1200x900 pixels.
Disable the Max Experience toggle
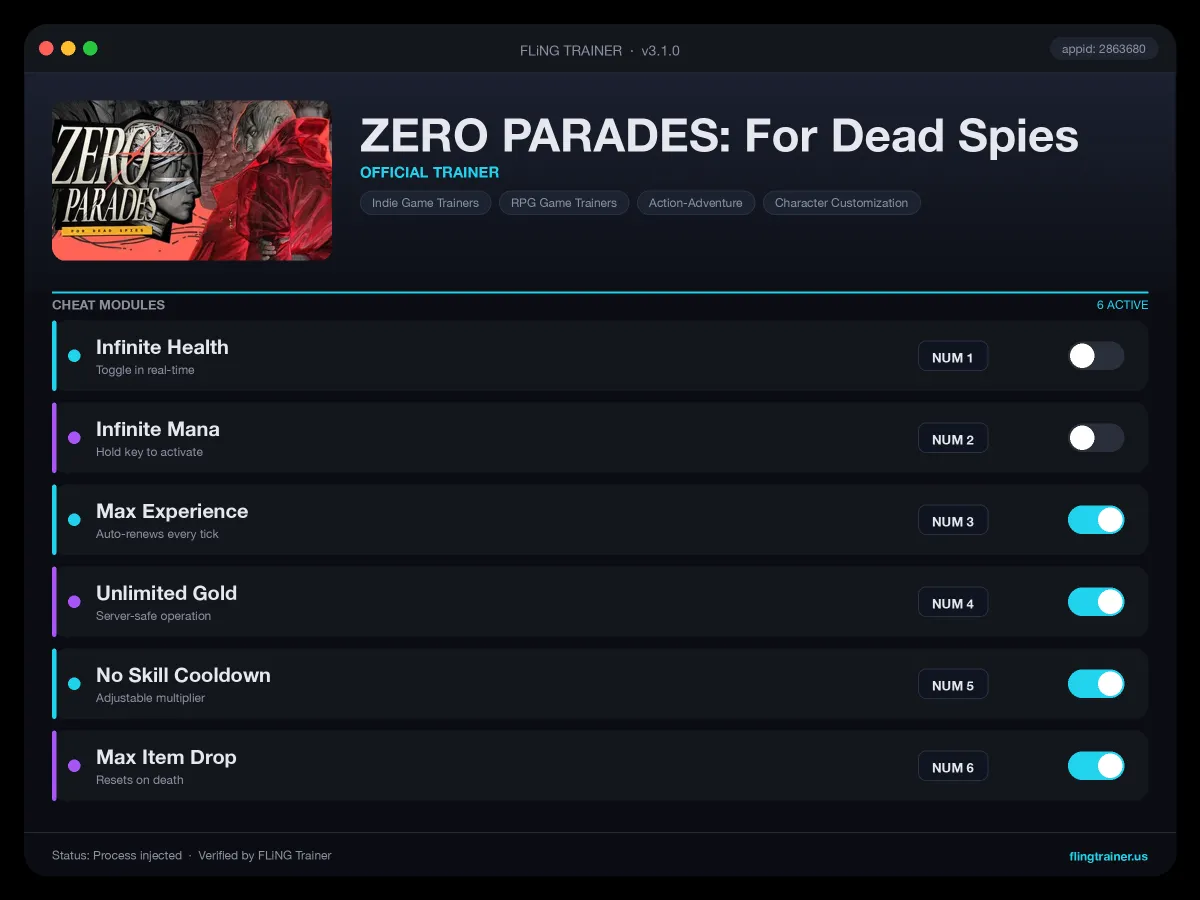(x=1096, y=520)
